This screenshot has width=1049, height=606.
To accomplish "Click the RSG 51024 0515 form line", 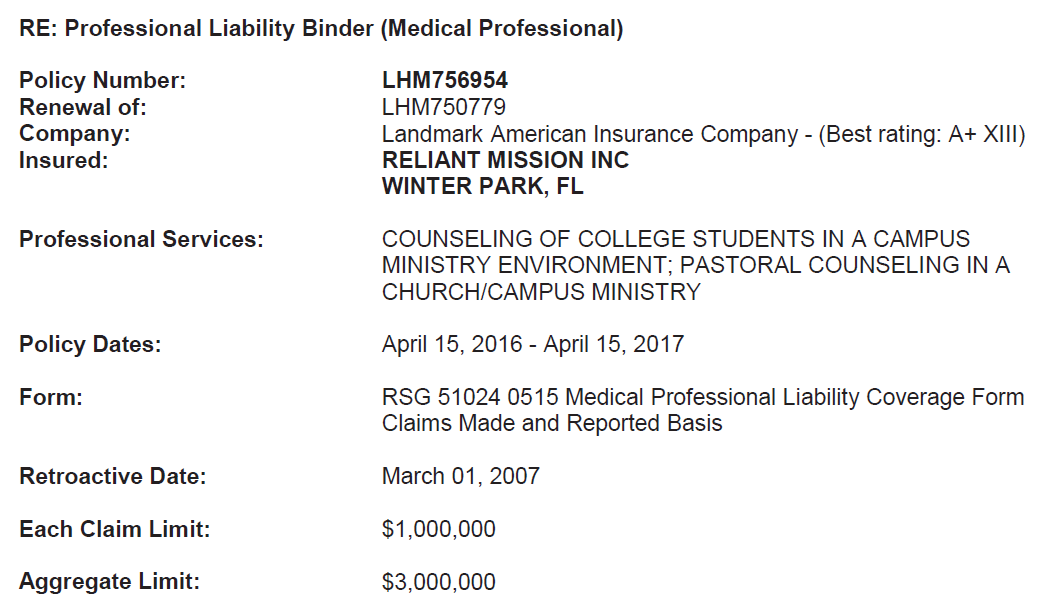I will coord(703,397).
